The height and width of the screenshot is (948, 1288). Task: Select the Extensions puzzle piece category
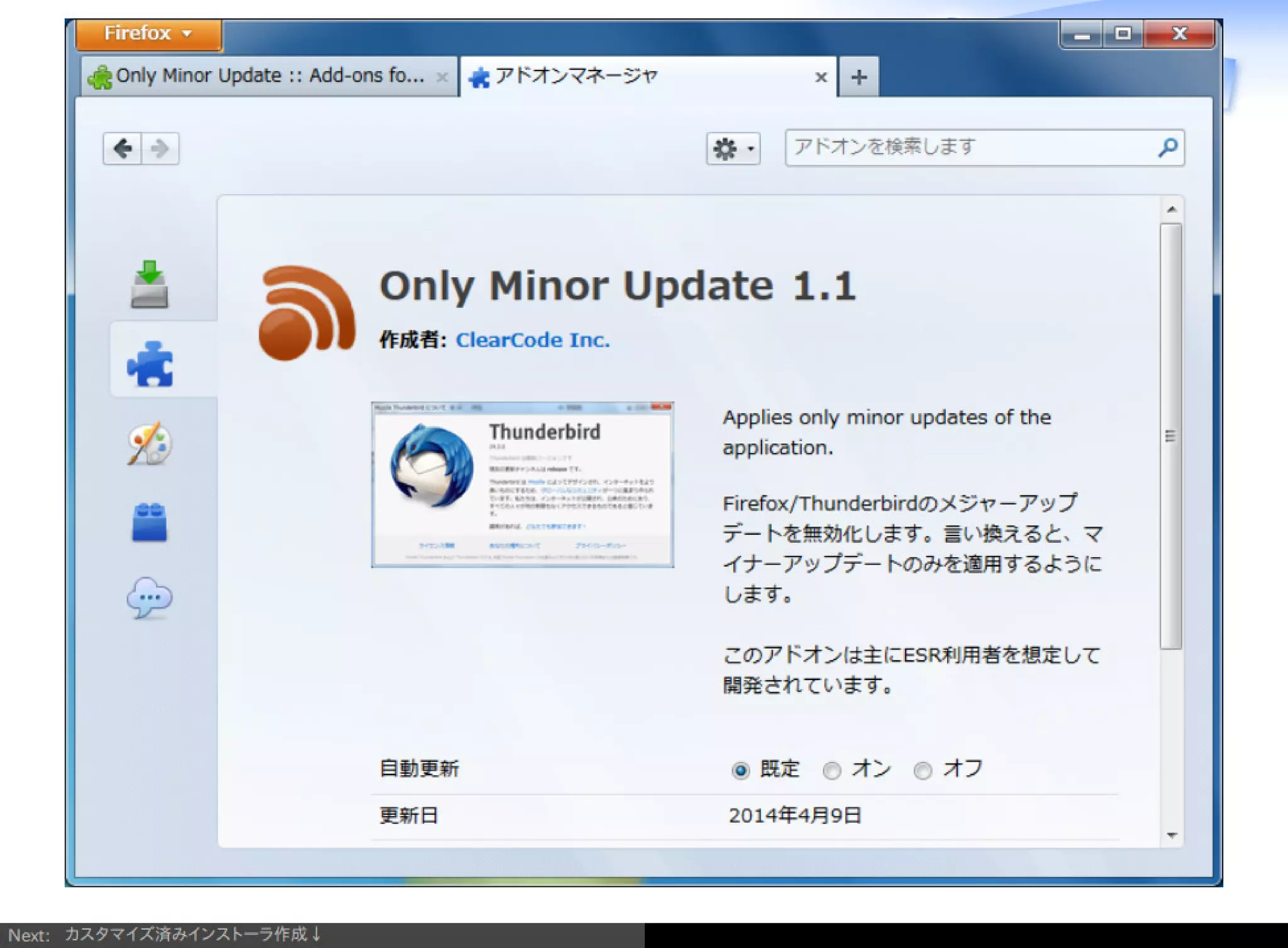pyautogui.click(x=150, y=363)
